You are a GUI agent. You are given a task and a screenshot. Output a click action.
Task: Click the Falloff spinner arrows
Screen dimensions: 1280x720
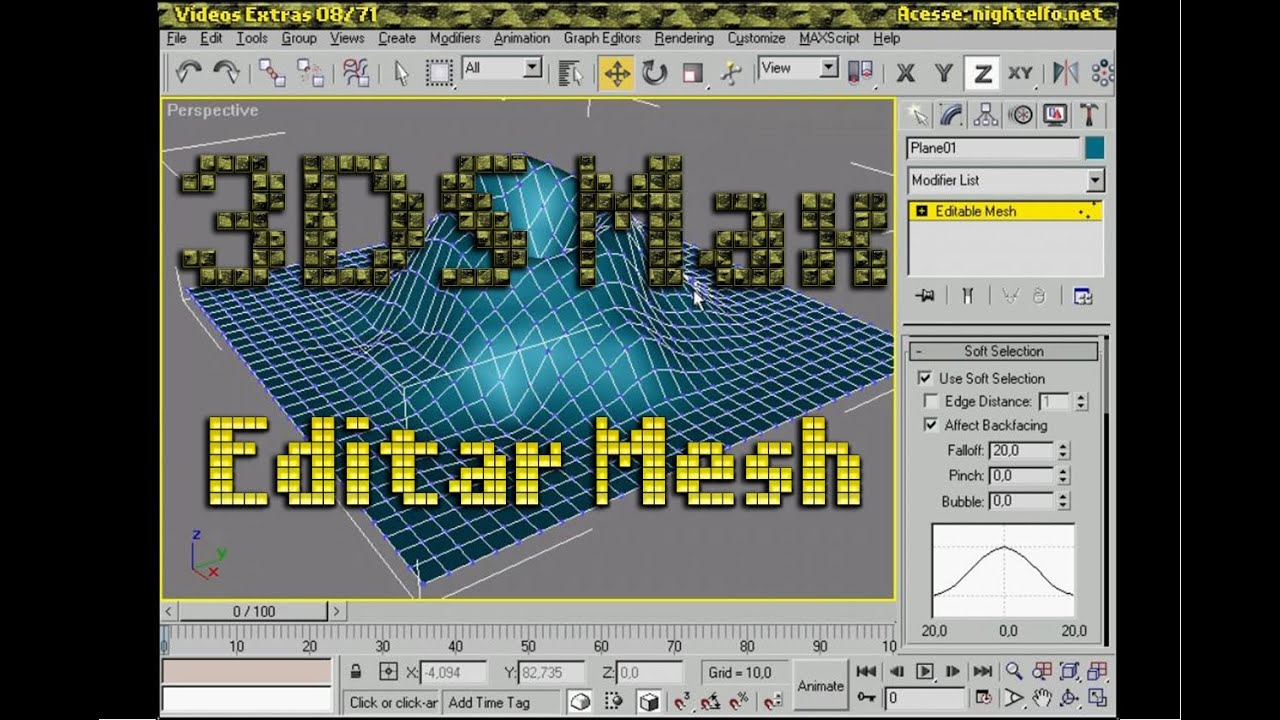1064,451
